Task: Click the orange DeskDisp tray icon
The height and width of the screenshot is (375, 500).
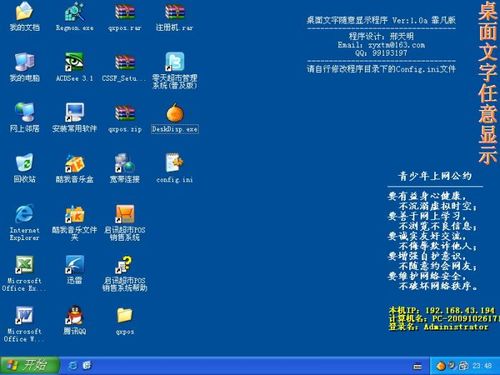Action: [441, 366]
